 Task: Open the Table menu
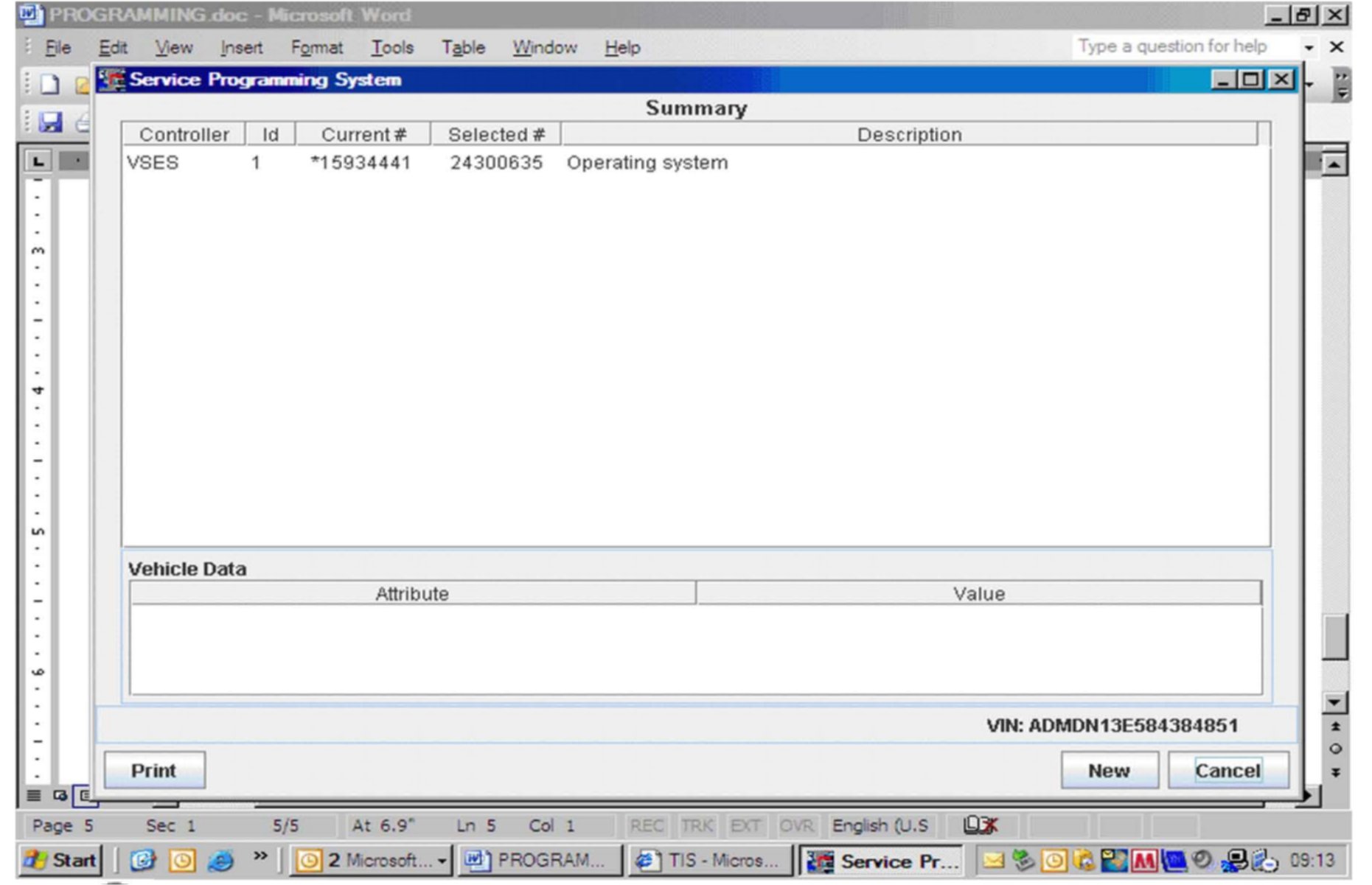point(462,48)
